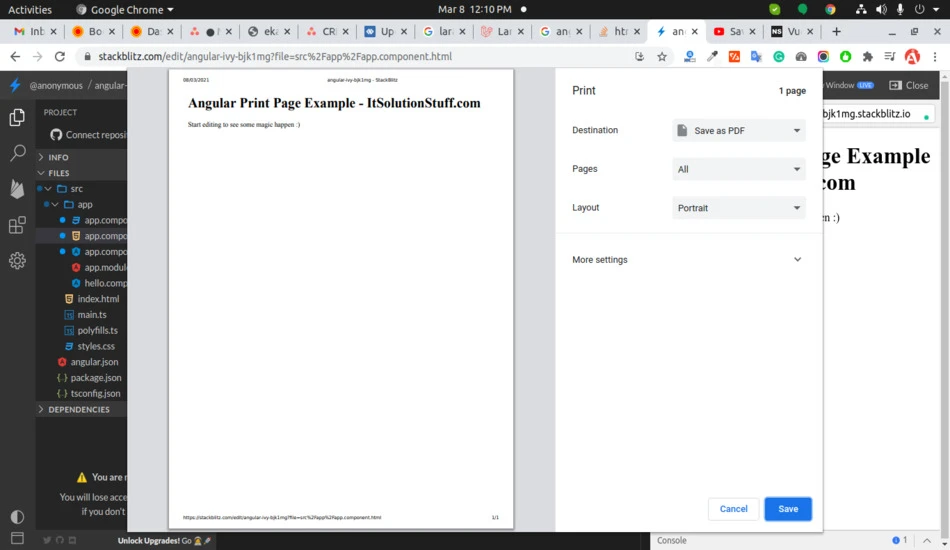This screenshot has width=950, height=550.
Task: Expand the INFO section
Action: coord(81,157)
